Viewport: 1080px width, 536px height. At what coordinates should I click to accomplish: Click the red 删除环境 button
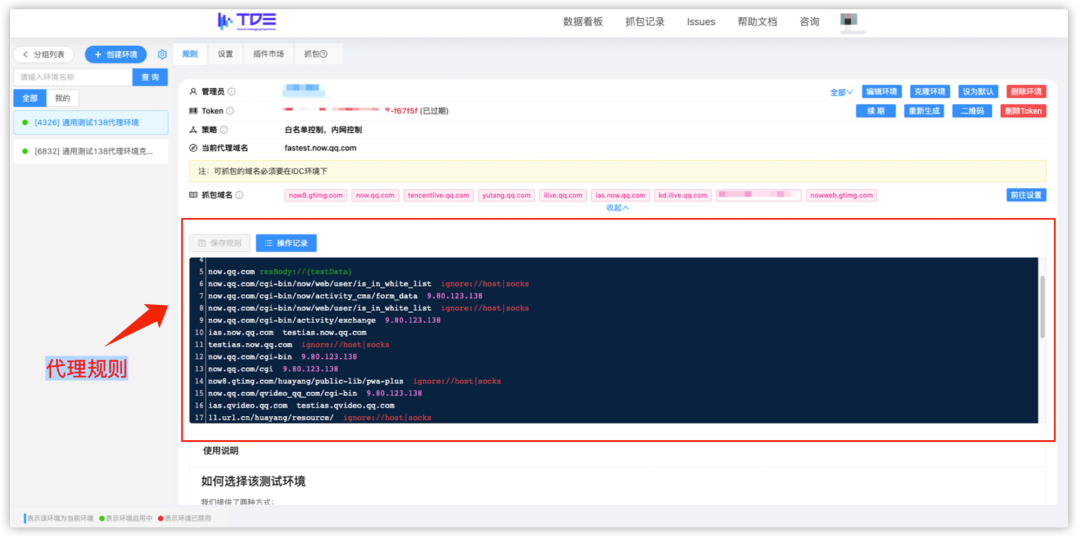click(x=1026, y=92)
